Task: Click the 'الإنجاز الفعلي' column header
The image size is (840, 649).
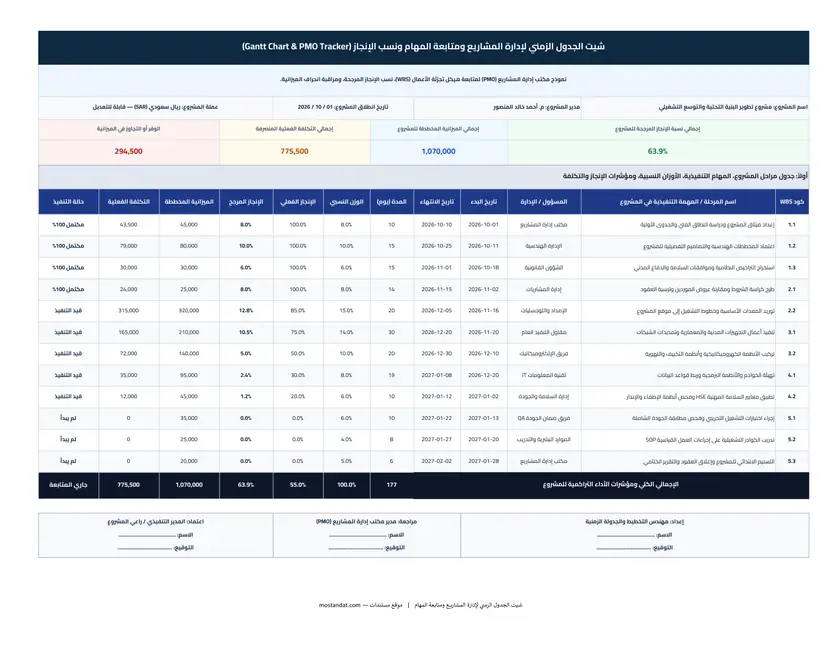Action: point(298,202)
